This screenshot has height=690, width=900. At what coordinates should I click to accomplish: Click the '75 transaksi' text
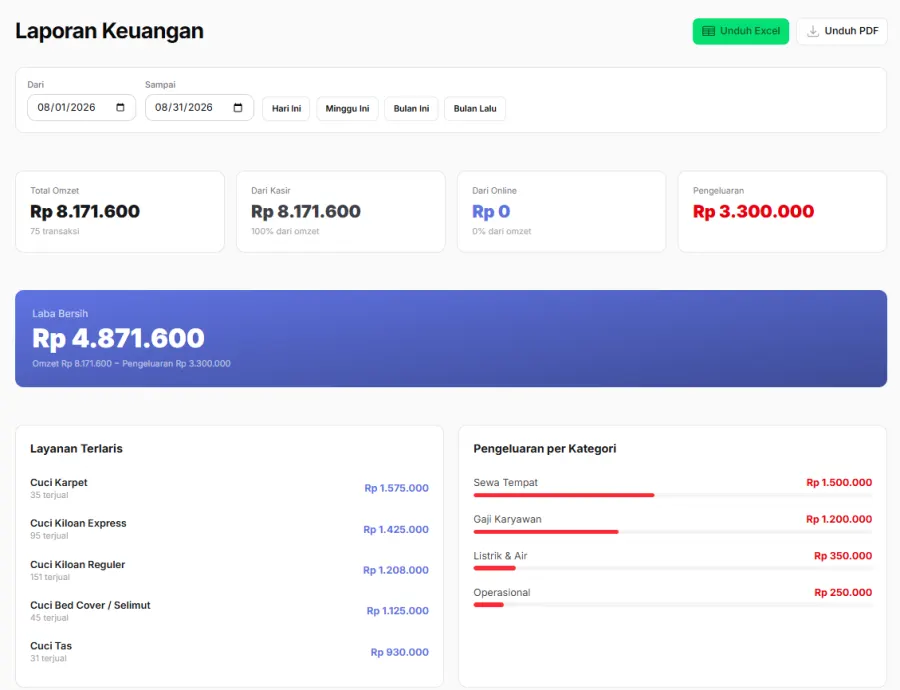[55, 231]
